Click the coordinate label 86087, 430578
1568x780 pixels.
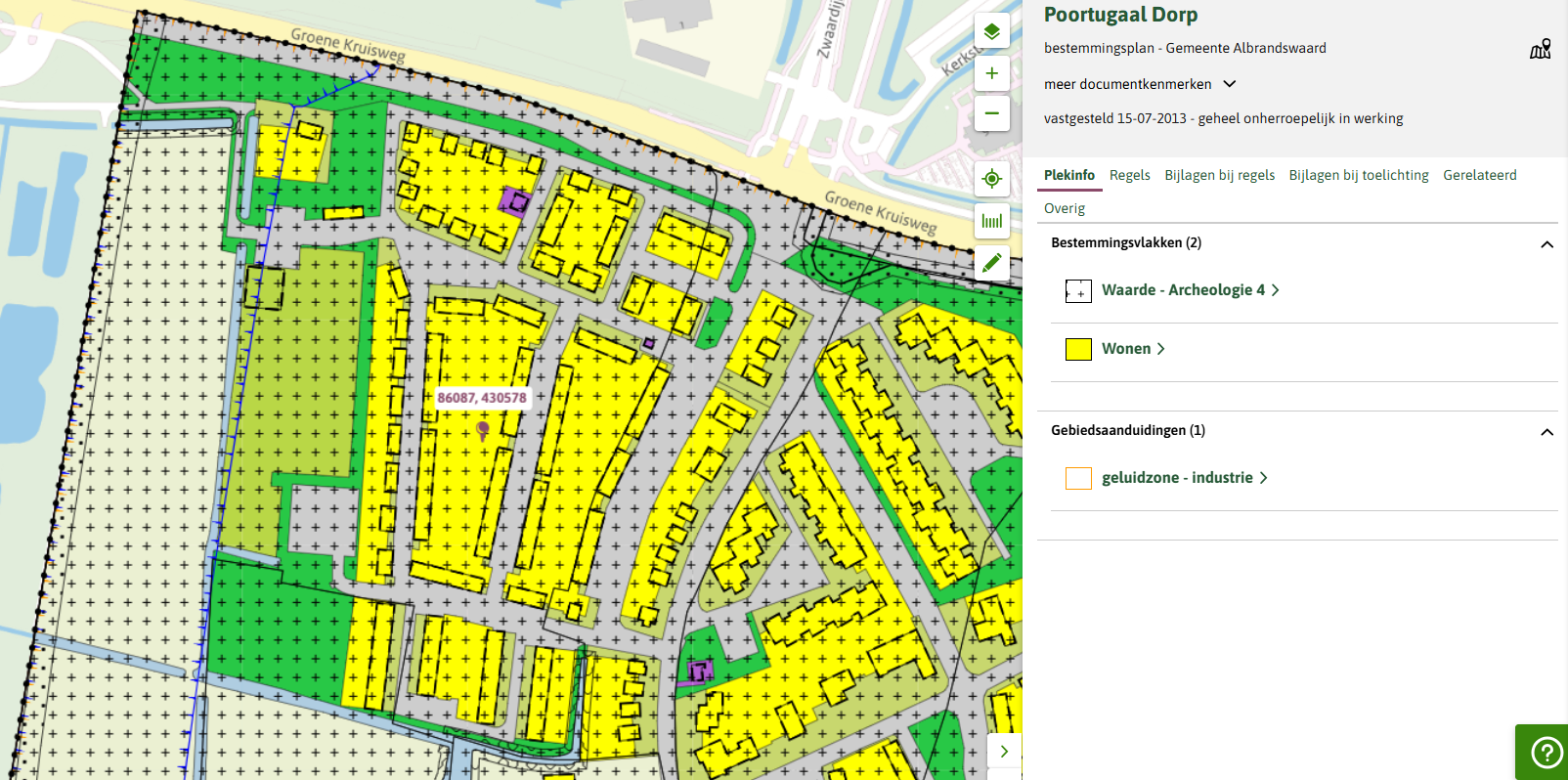click(482, 398)
